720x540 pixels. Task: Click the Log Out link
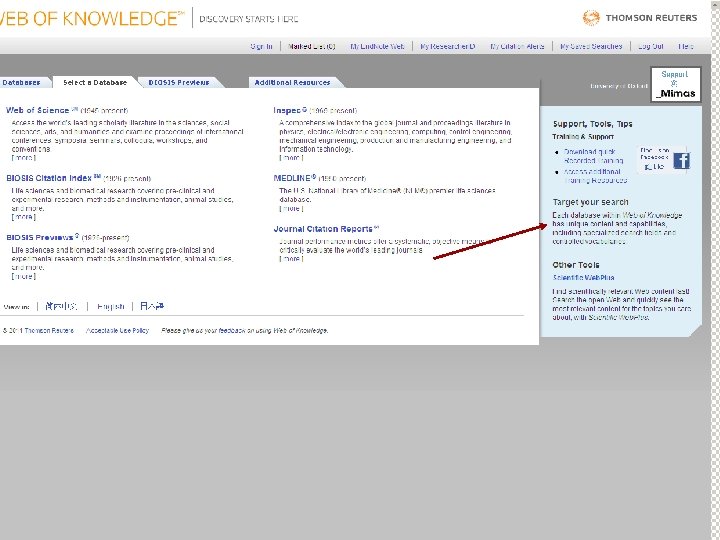point(651,46)
